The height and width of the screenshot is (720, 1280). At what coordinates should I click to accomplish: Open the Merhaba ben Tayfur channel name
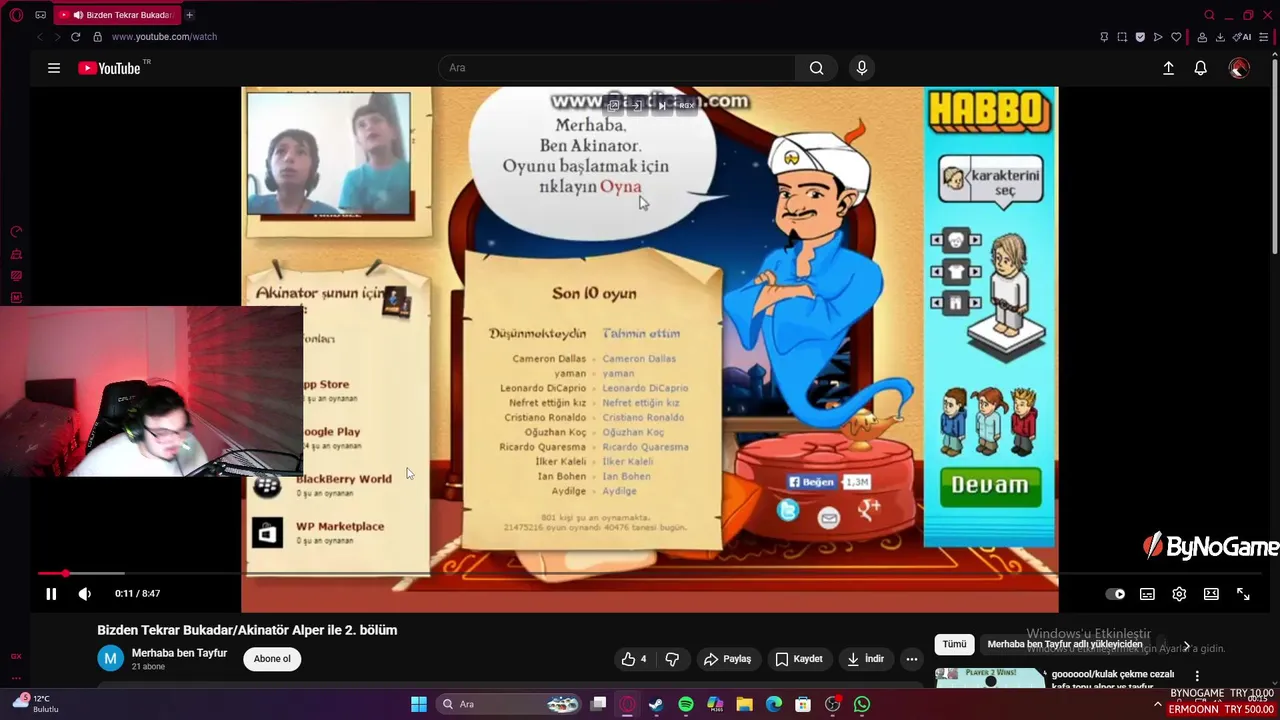tap(179, 653)
